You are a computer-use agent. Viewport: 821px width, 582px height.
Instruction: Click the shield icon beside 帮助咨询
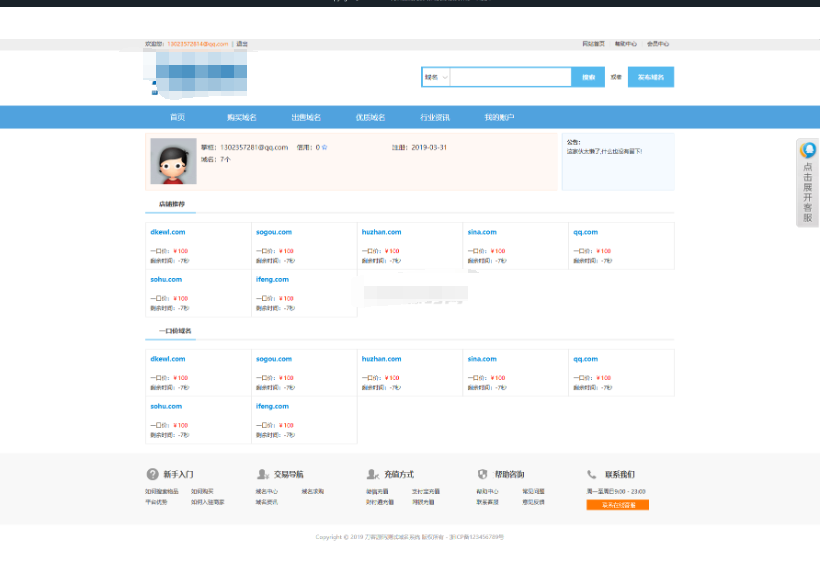(x=482, y=474)
